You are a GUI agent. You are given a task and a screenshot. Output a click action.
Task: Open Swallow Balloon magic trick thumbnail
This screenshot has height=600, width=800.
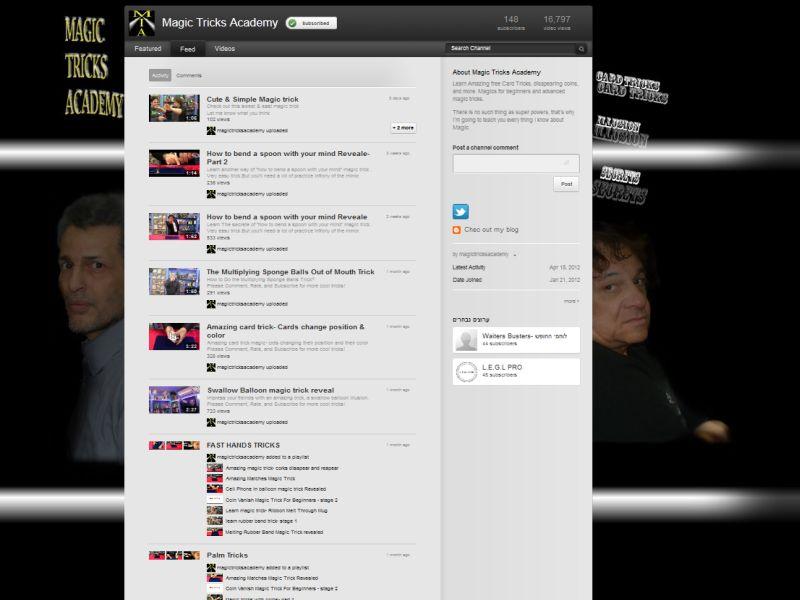point(174,400)
